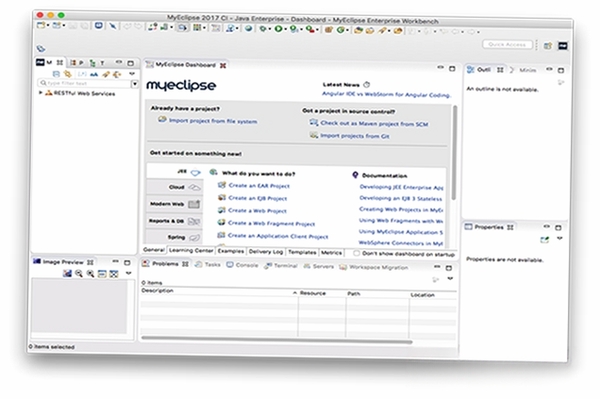
Task: Switch to the Learning Center dashboard tab
Action: tap(191, 251)
